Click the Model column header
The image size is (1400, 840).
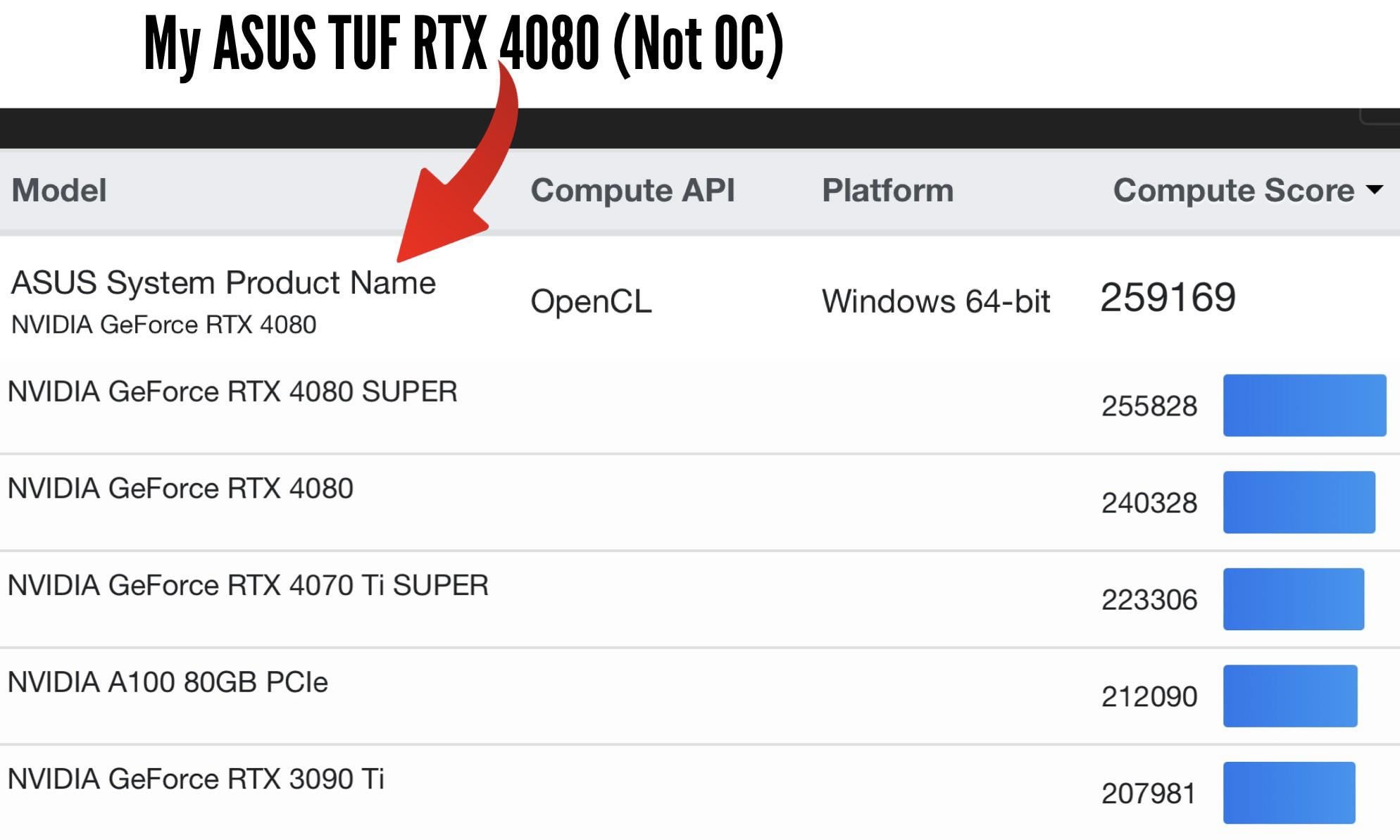tap(59, 190)
